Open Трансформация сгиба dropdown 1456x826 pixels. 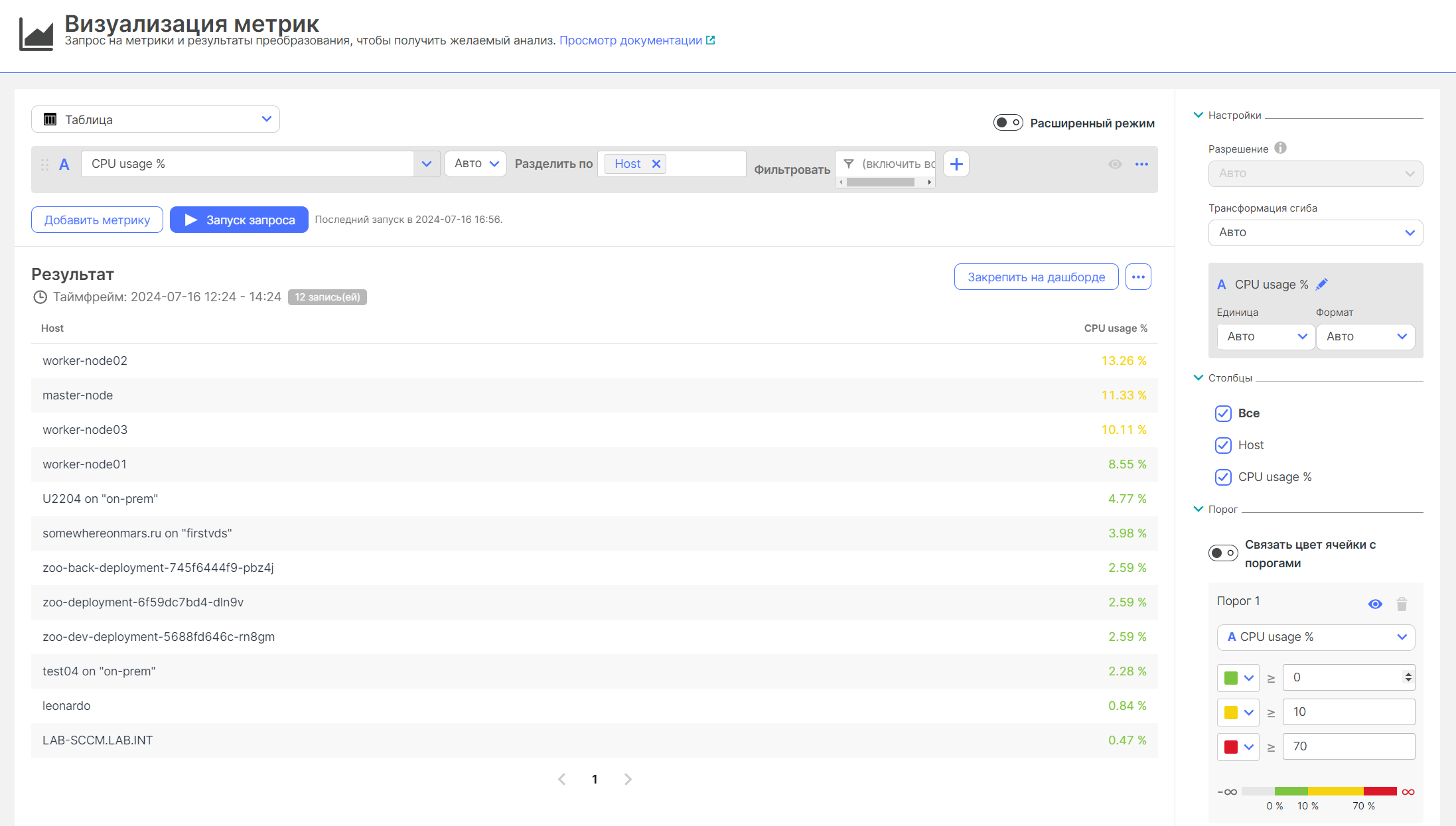pos(1315,233)
